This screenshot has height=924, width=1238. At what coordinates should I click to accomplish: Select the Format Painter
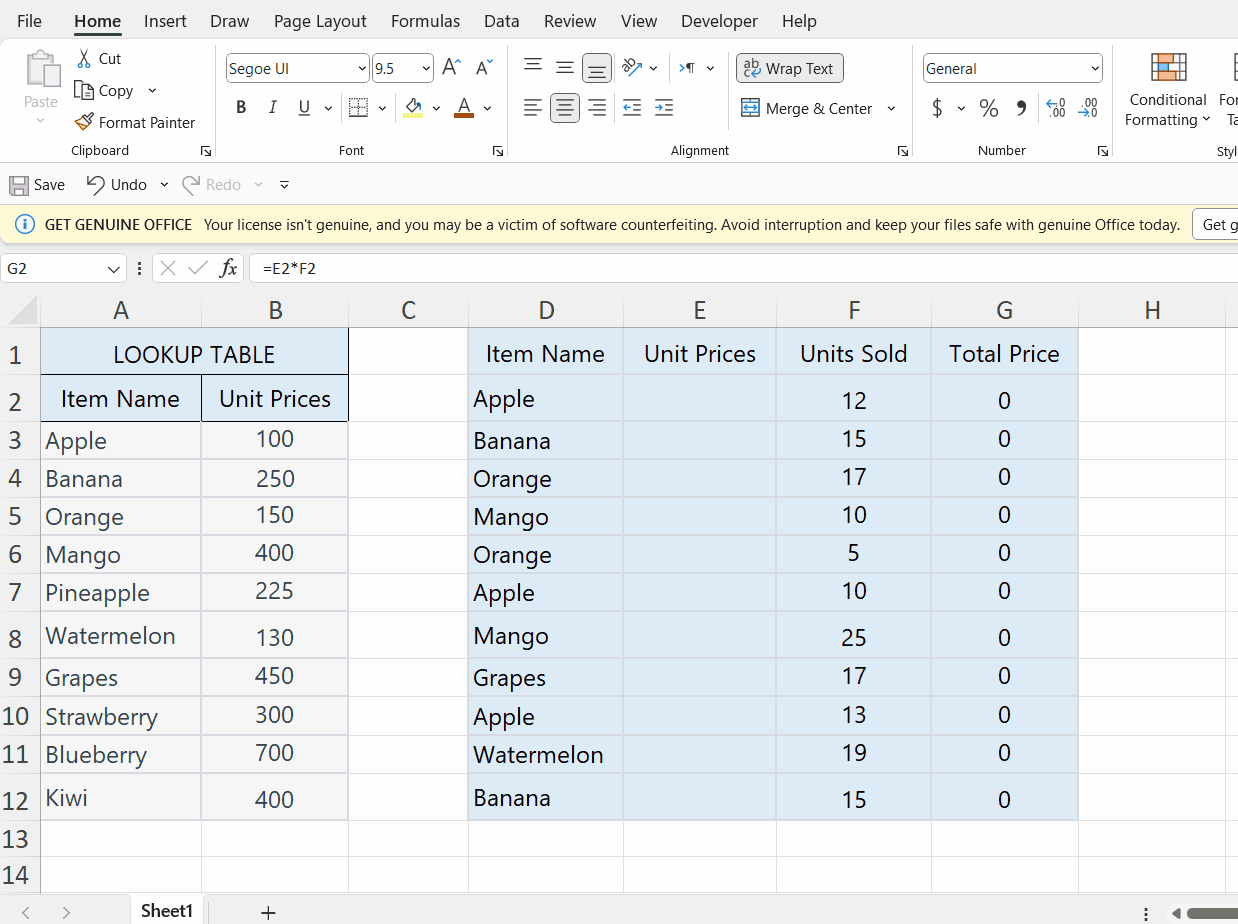[x=135, y=122]
